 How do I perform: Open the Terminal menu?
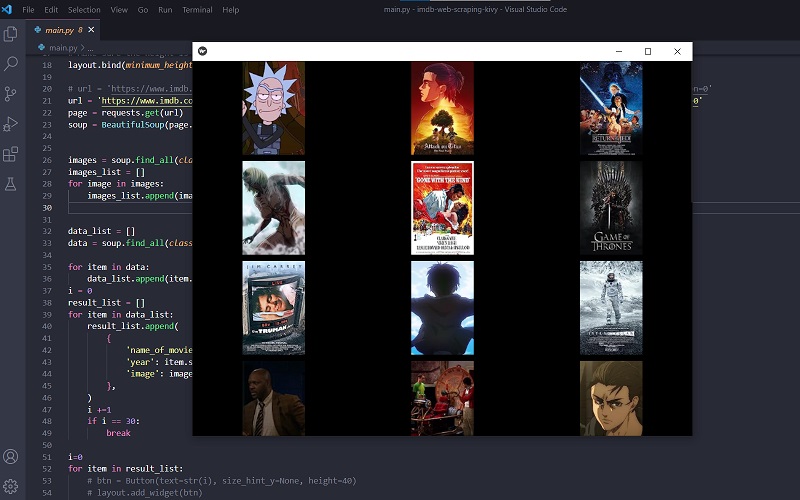pos(197,10)
